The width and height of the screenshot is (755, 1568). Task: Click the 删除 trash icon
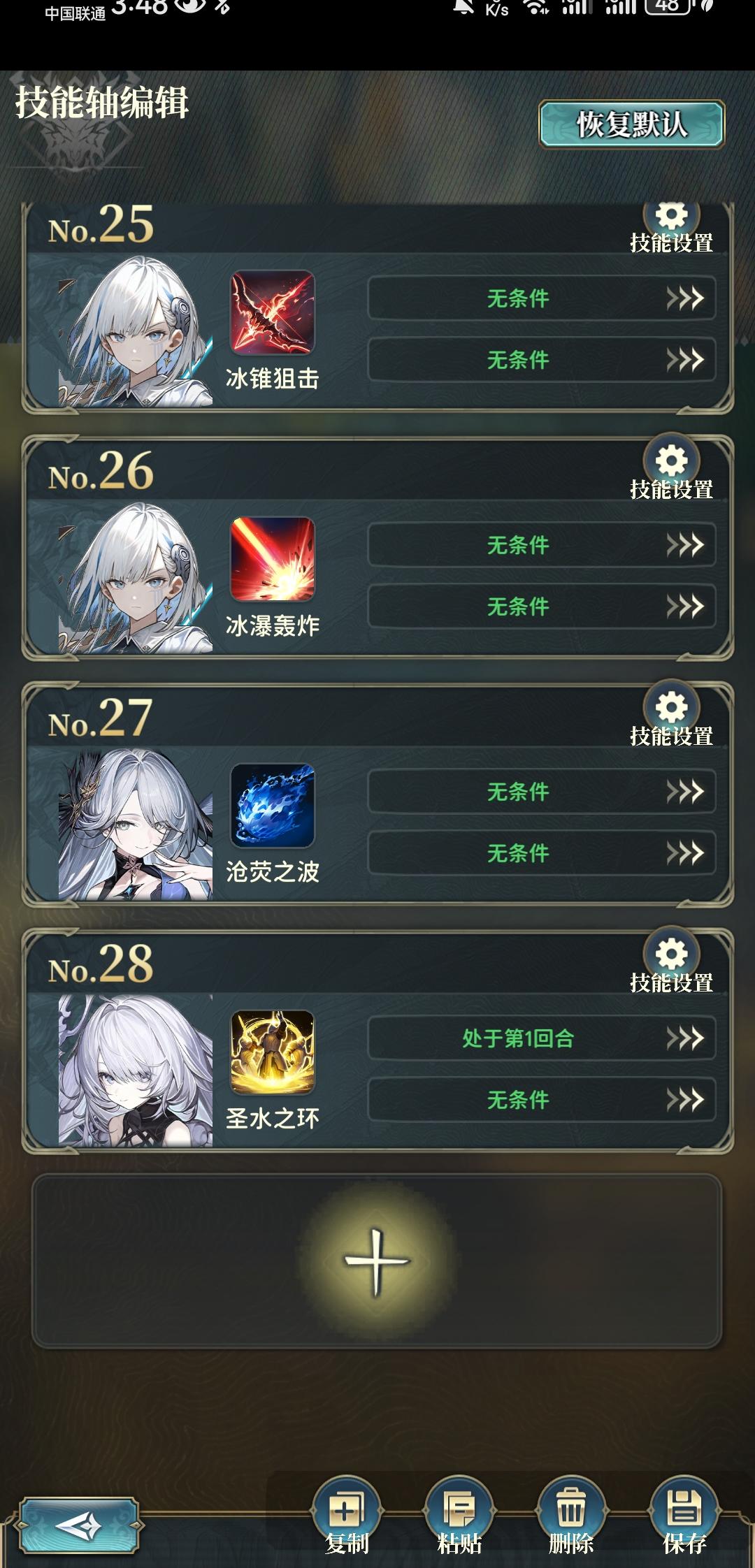click(x=571, y=1511)
